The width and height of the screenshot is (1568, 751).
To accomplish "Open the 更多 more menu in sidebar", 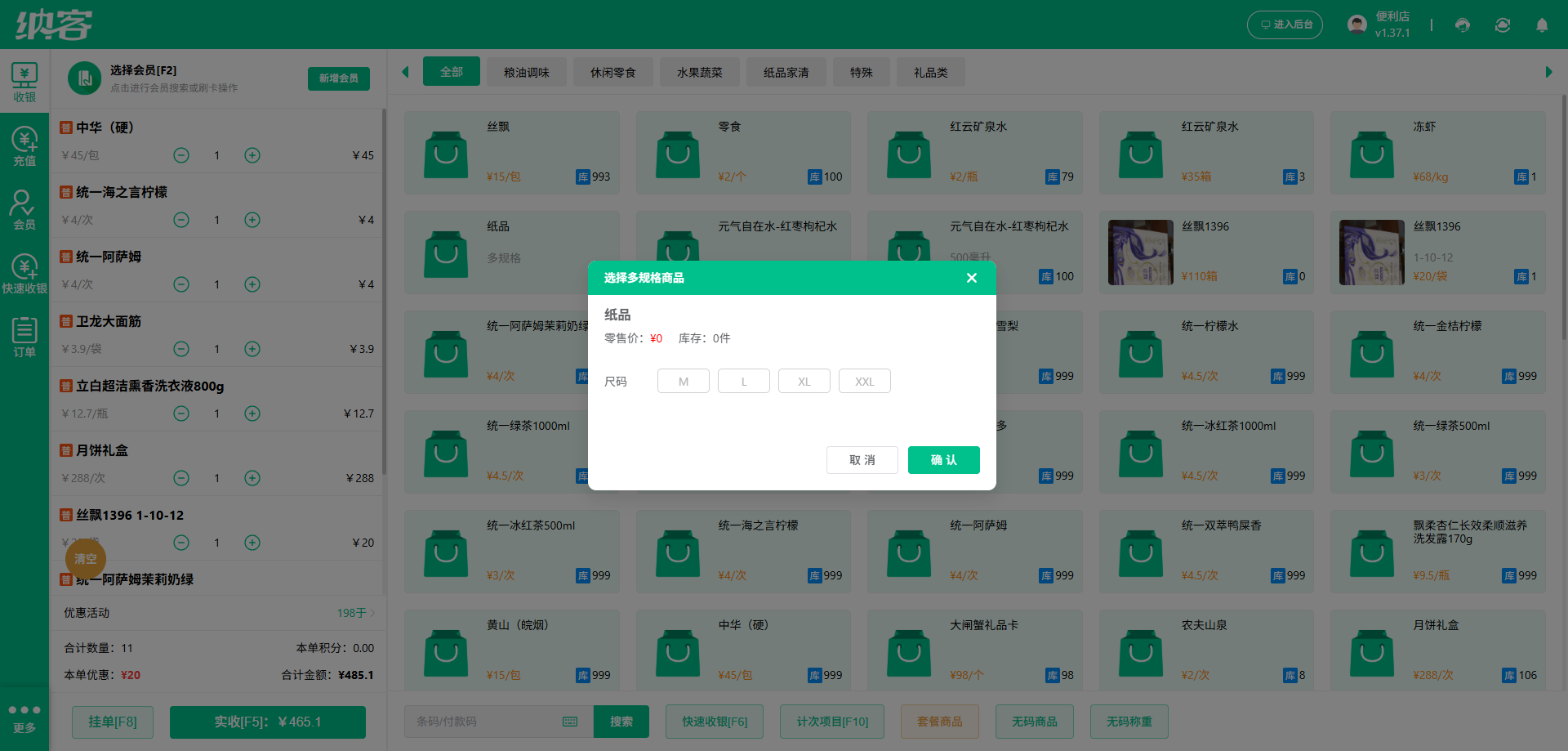I will click(24, 718).
